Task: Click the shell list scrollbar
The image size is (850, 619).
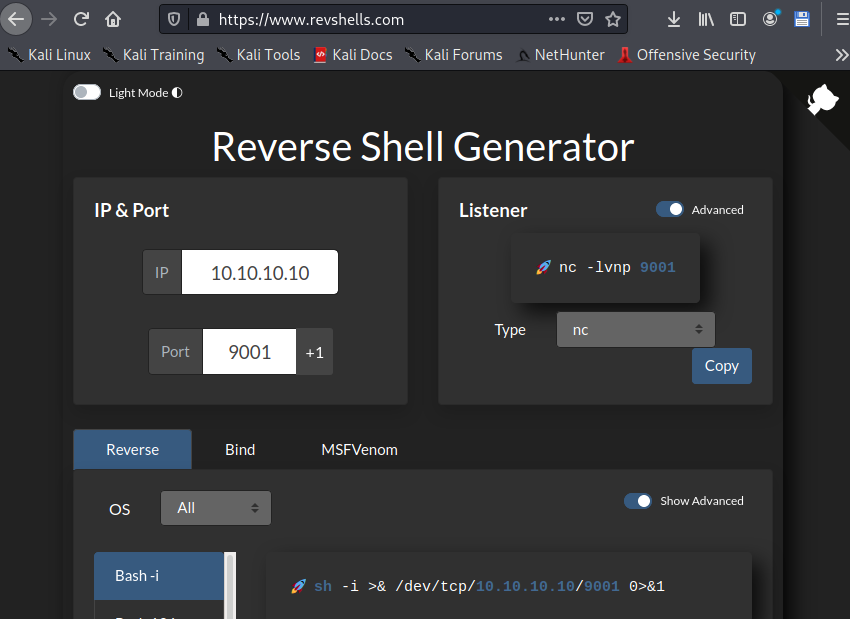Action: point(230,585)
